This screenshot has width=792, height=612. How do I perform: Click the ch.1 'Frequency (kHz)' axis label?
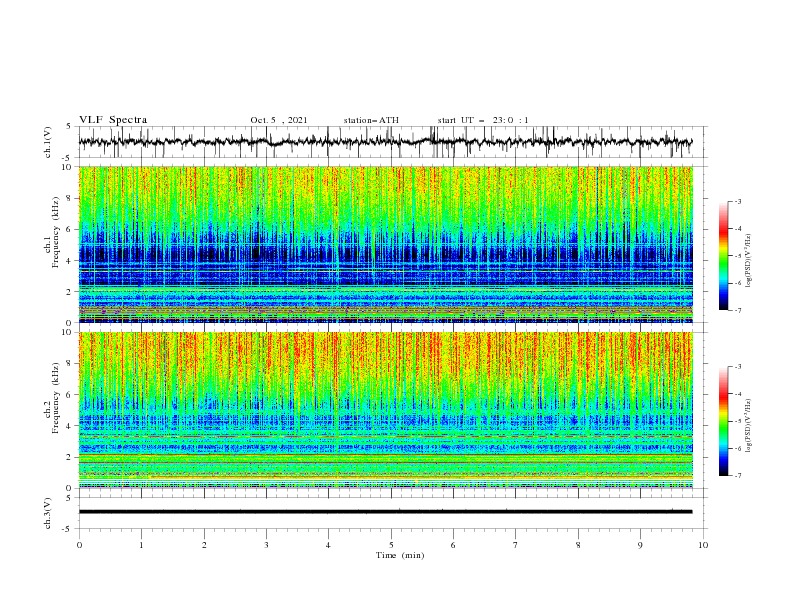[56, 230]
